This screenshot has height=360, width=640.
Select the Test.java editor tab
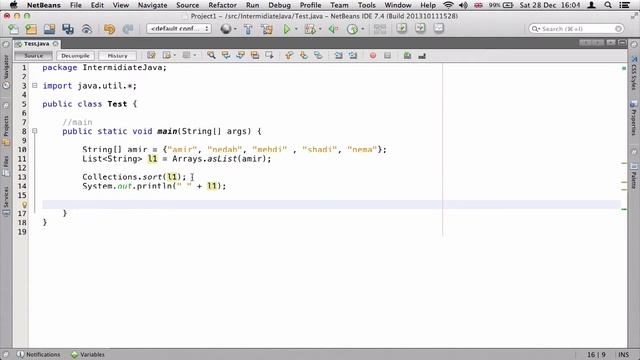(x=36, y=44)
